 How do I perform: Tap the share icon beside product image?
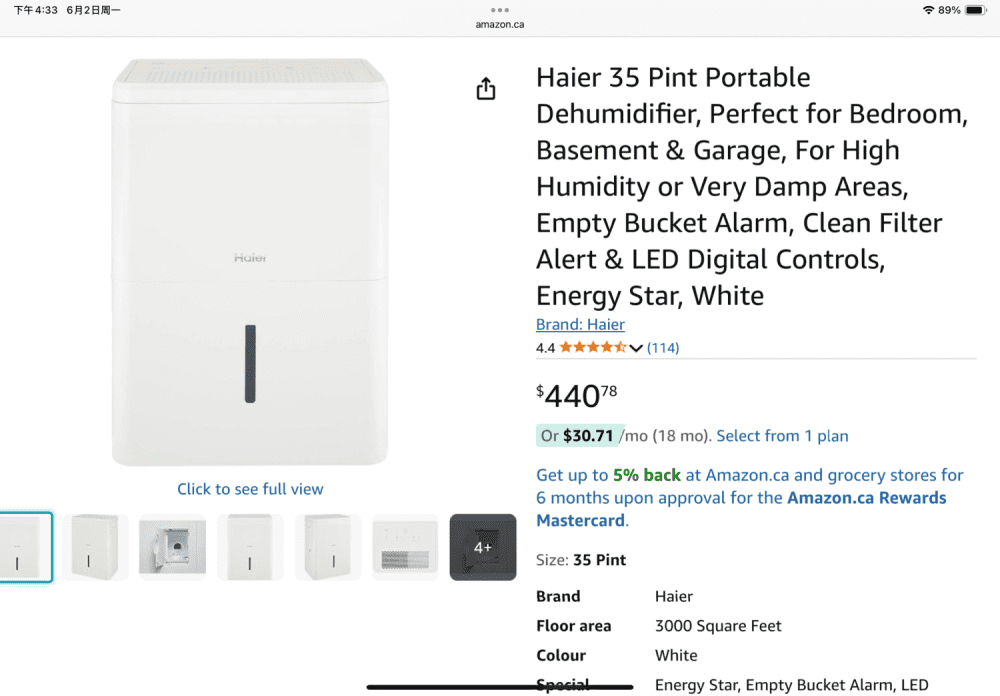point(486,89)
